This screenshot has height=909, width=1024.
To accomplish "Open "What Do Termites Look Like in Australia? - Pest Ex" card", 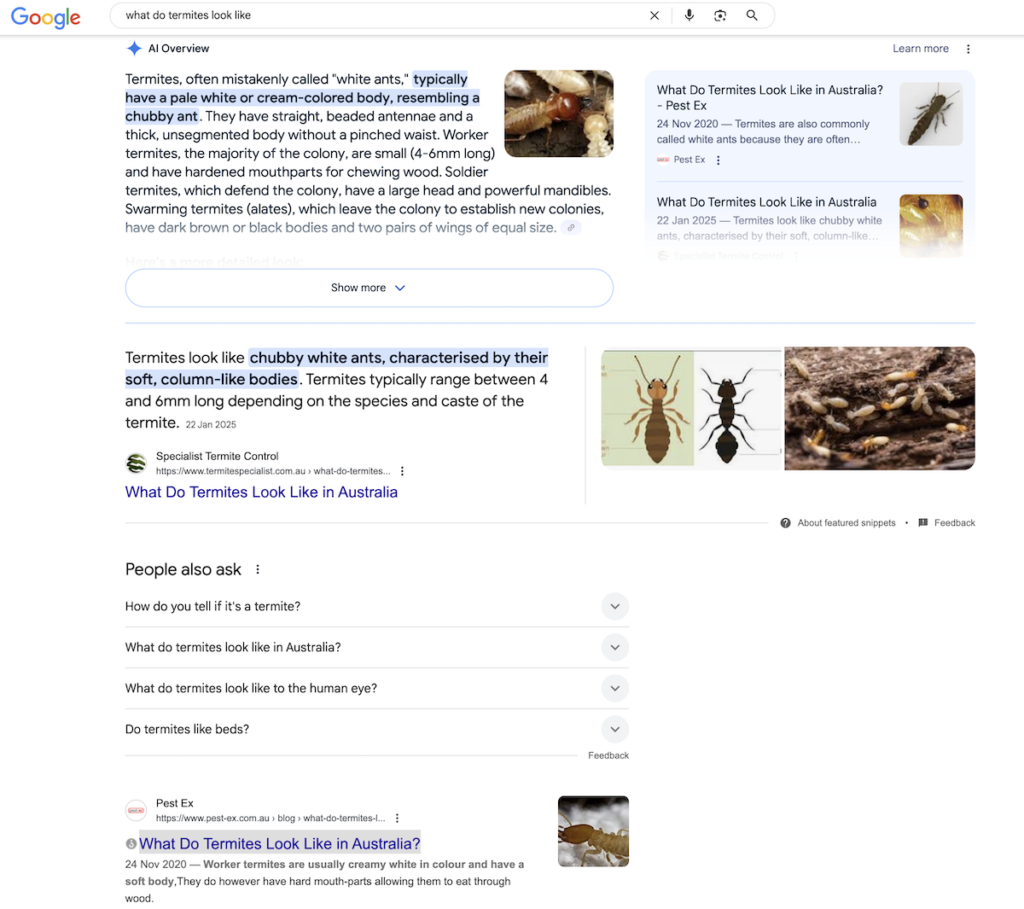I will coord(770,98).
